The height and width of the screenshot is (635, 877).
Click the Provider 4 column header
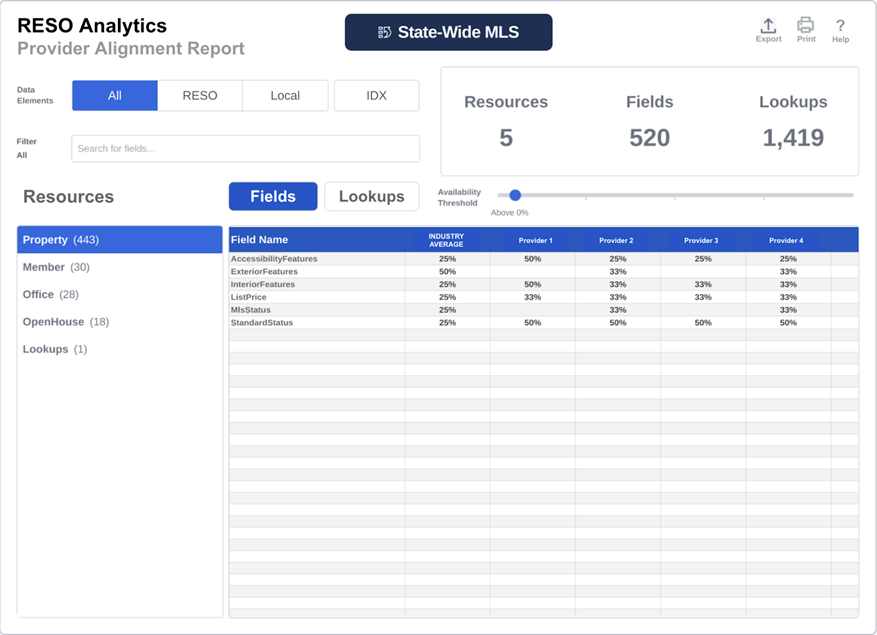[x=786, y=241]
